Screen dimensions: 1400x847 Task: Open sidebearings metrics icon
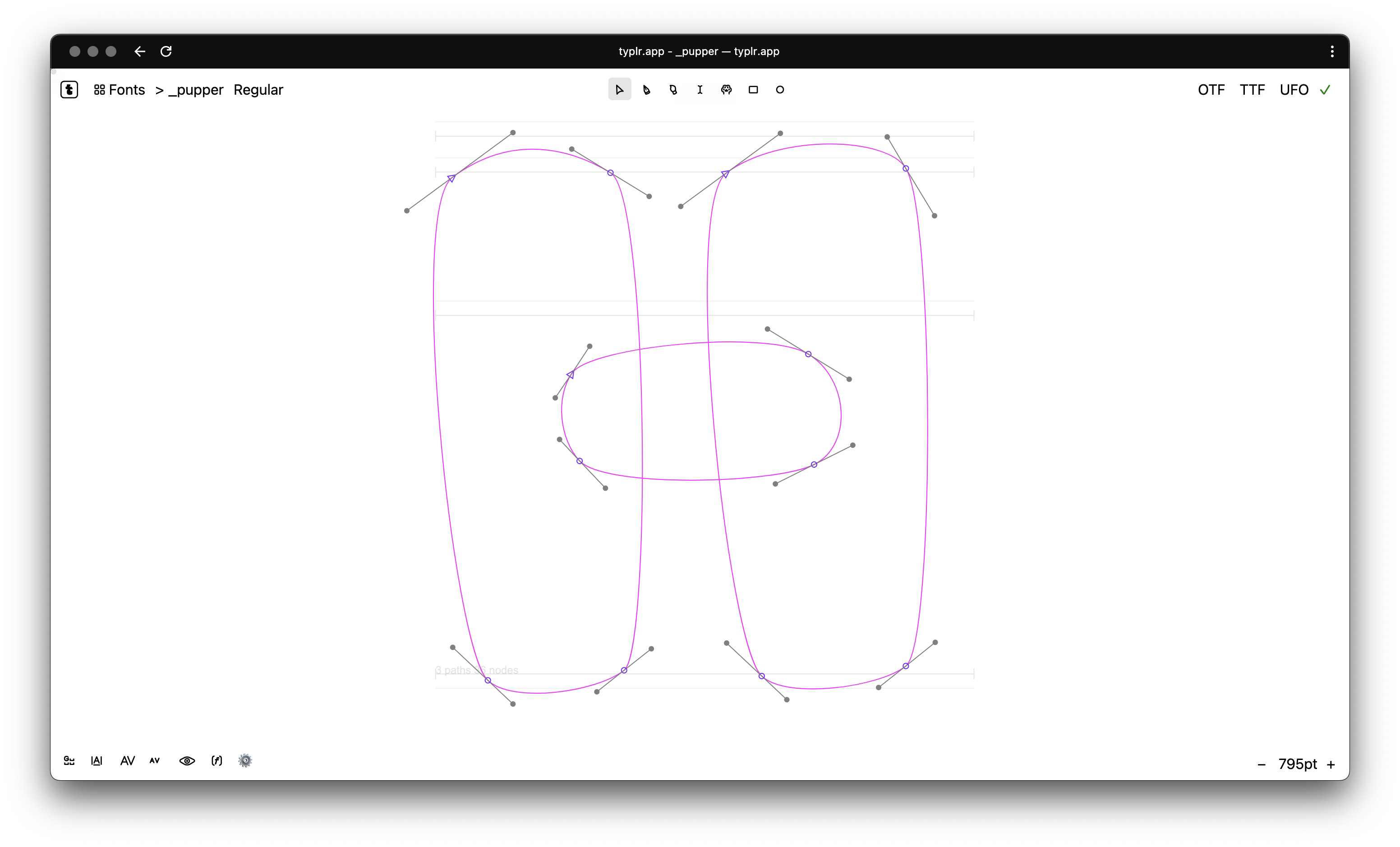coord(97,761)
